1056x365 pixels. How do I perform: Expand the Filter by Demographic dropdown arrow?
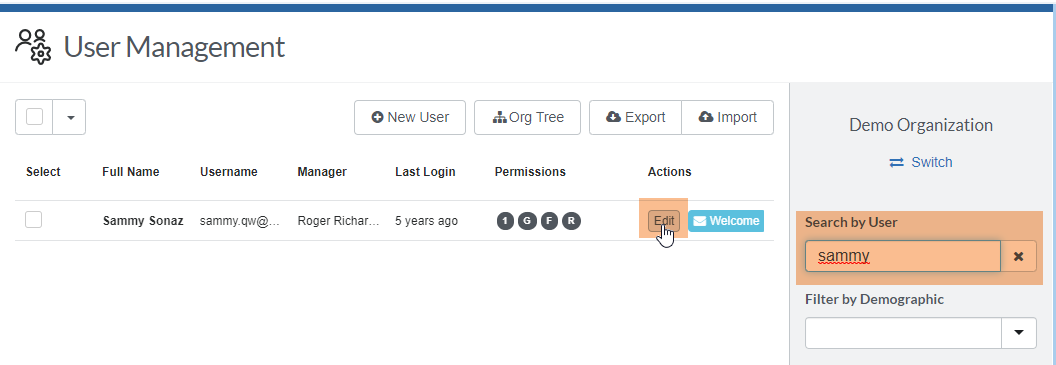pos(1019,333)
